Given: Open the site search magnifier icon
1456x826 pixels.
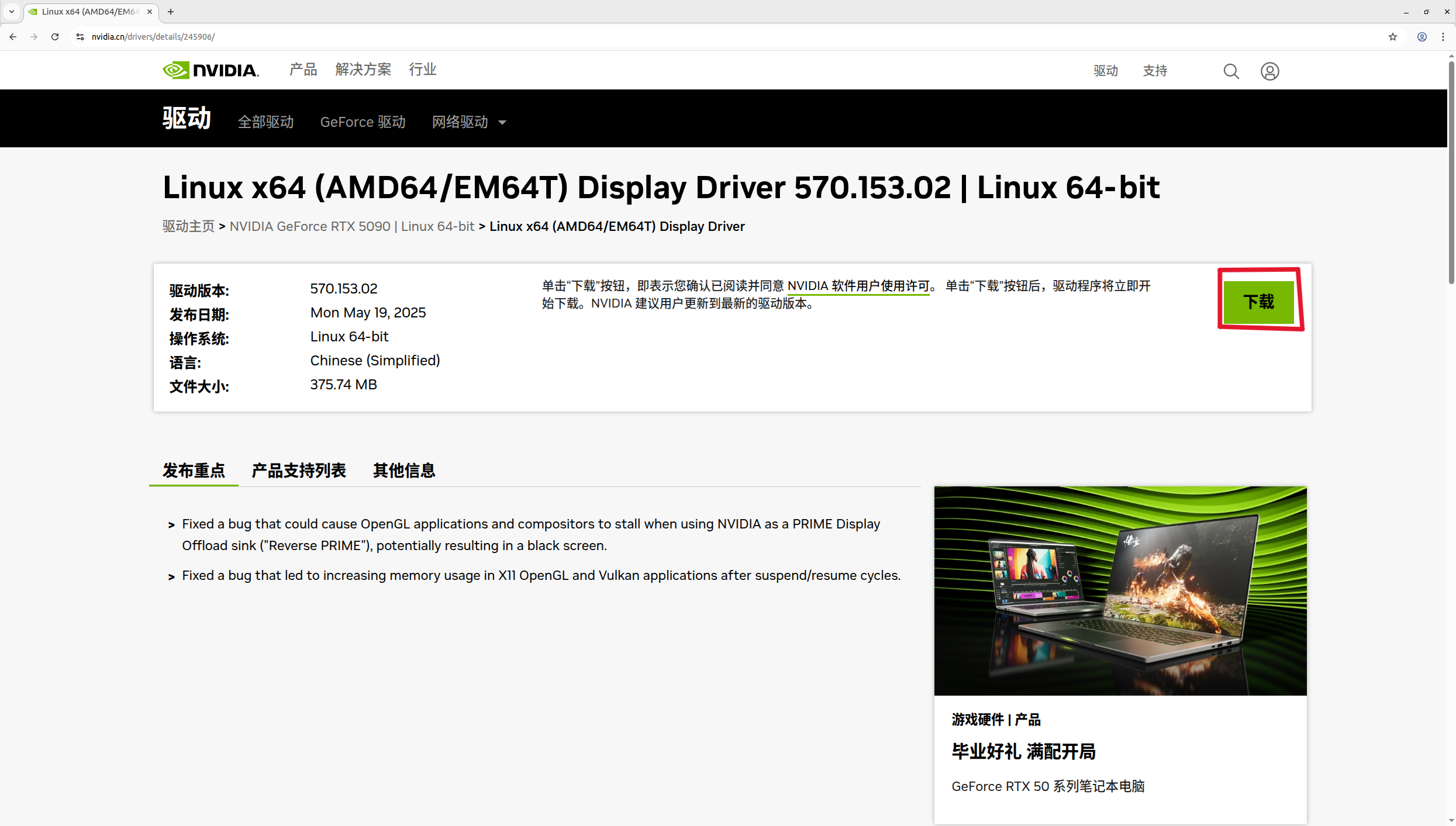Looking at the screenshot, I should click(x=1231, y=71).
